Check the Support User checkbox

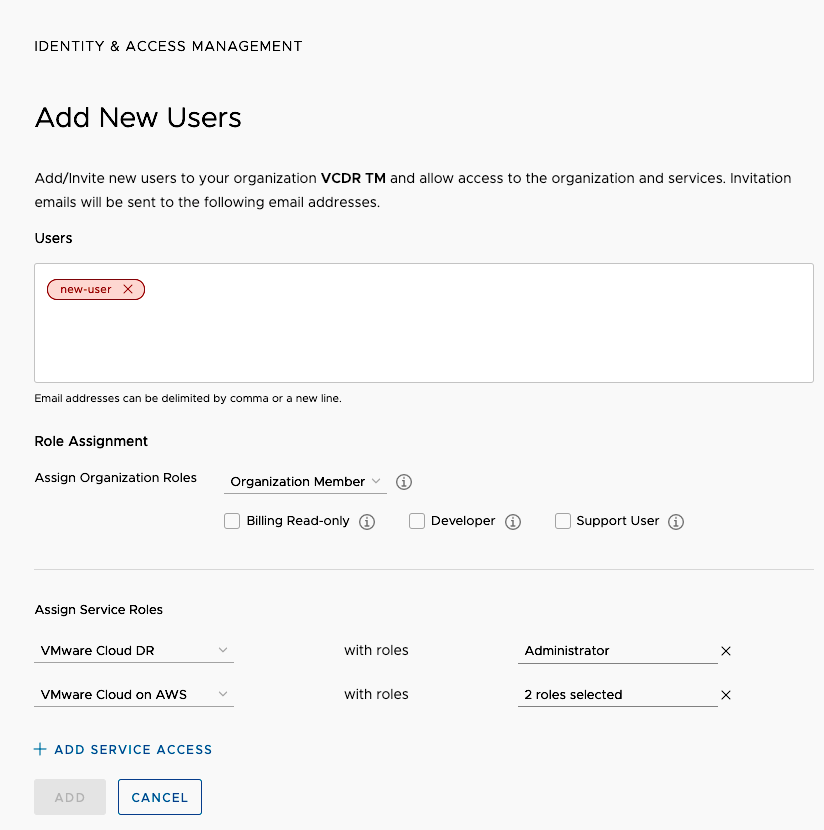pyautogui.click(x=563, y=521)
